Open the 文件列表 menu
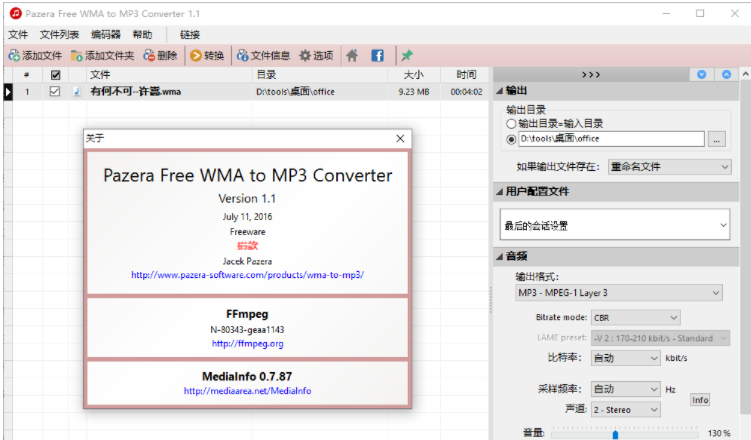This screenshot has height=440, width=751. 59,34
